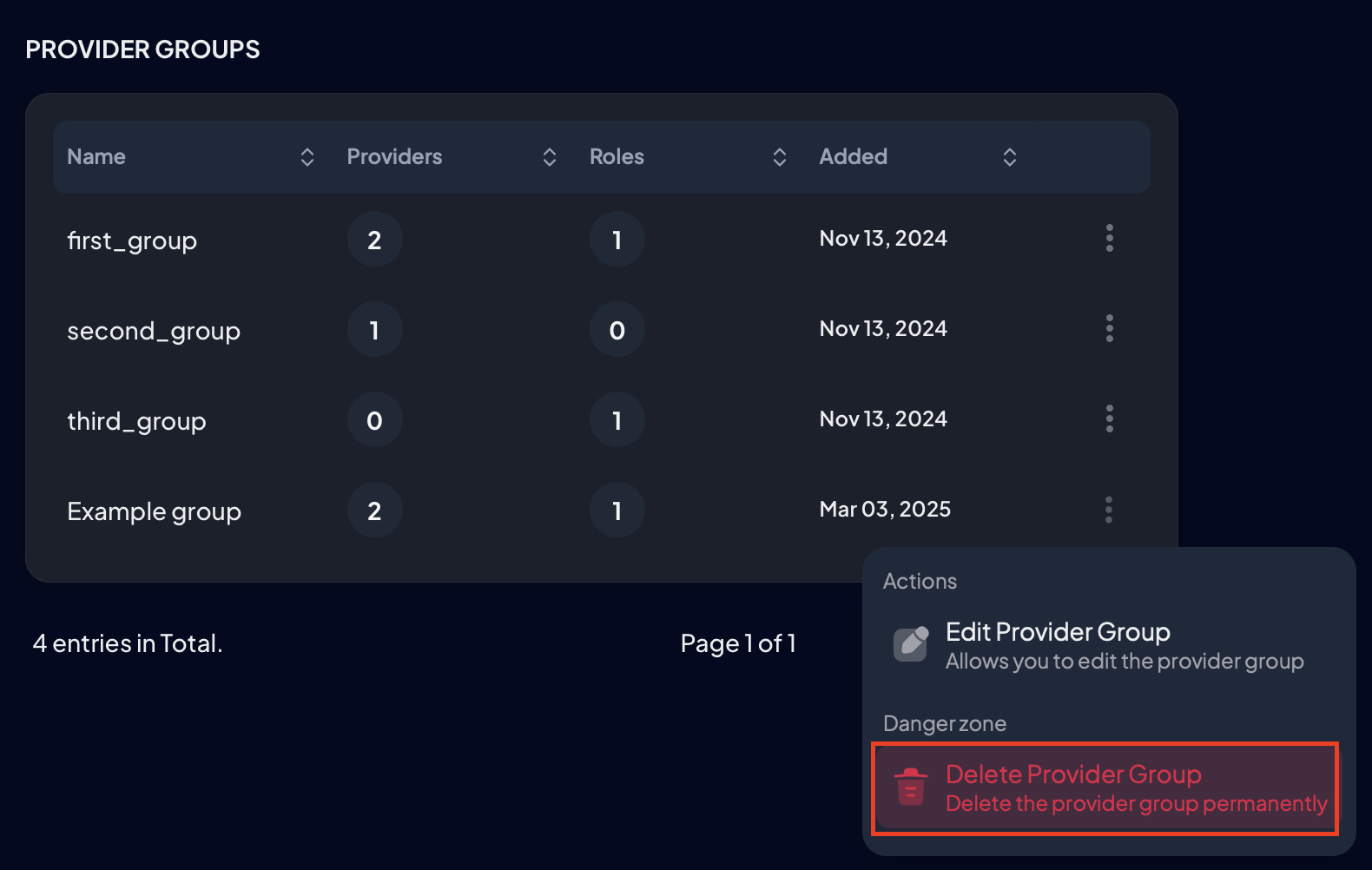Click the Actions section label
This screenshot has width=1372, height=870.
920,582
